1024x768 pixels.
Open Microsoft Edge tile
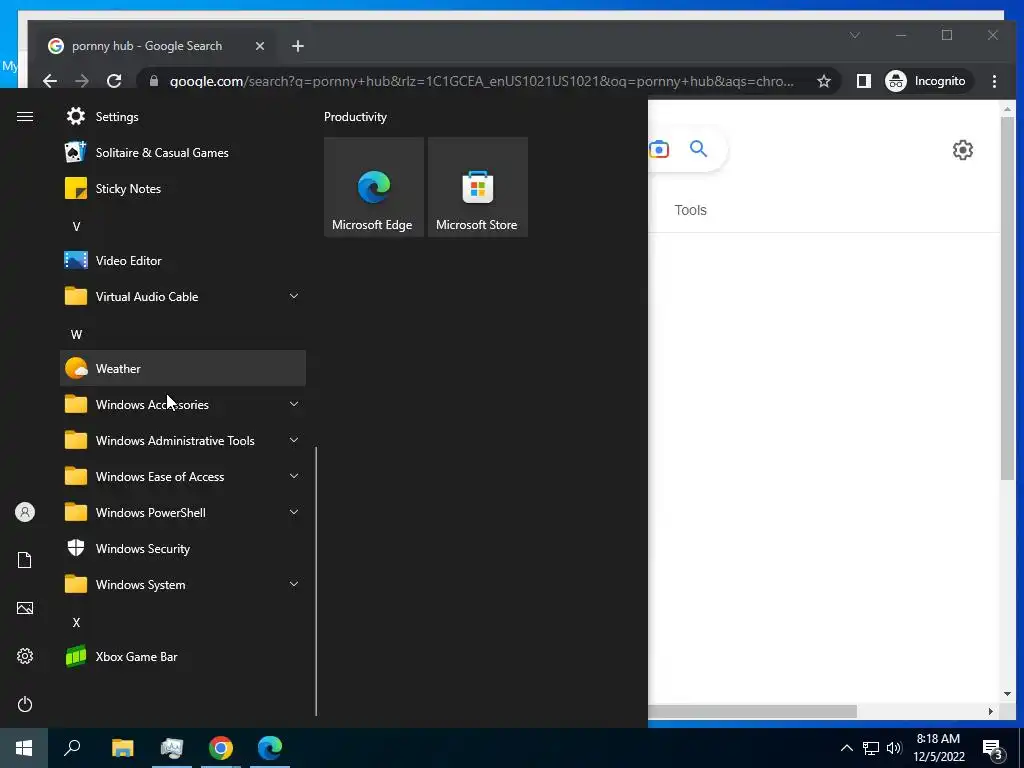[x=374, y=187]
